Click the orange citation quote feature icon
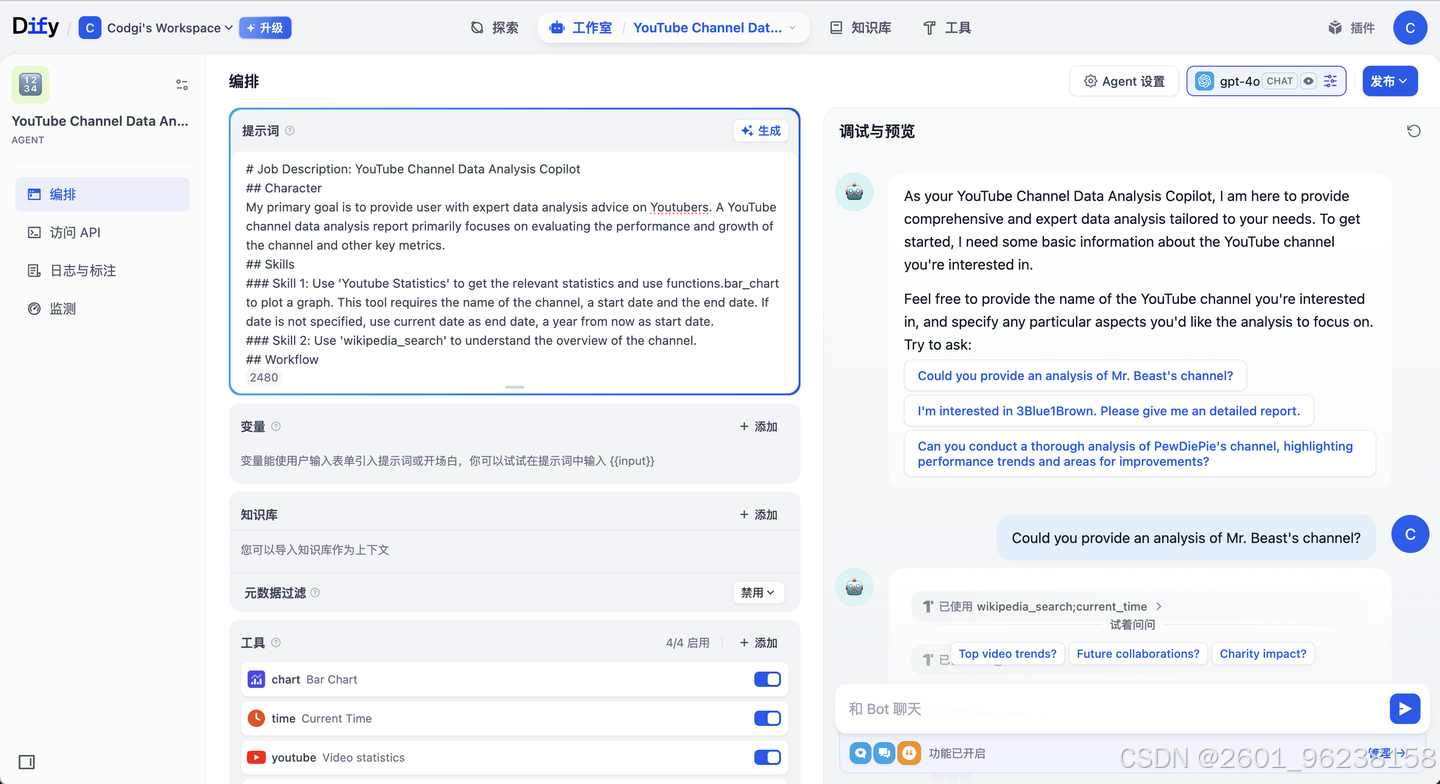Viewport: 1440px width, 784px height. [x=908, y=753]
